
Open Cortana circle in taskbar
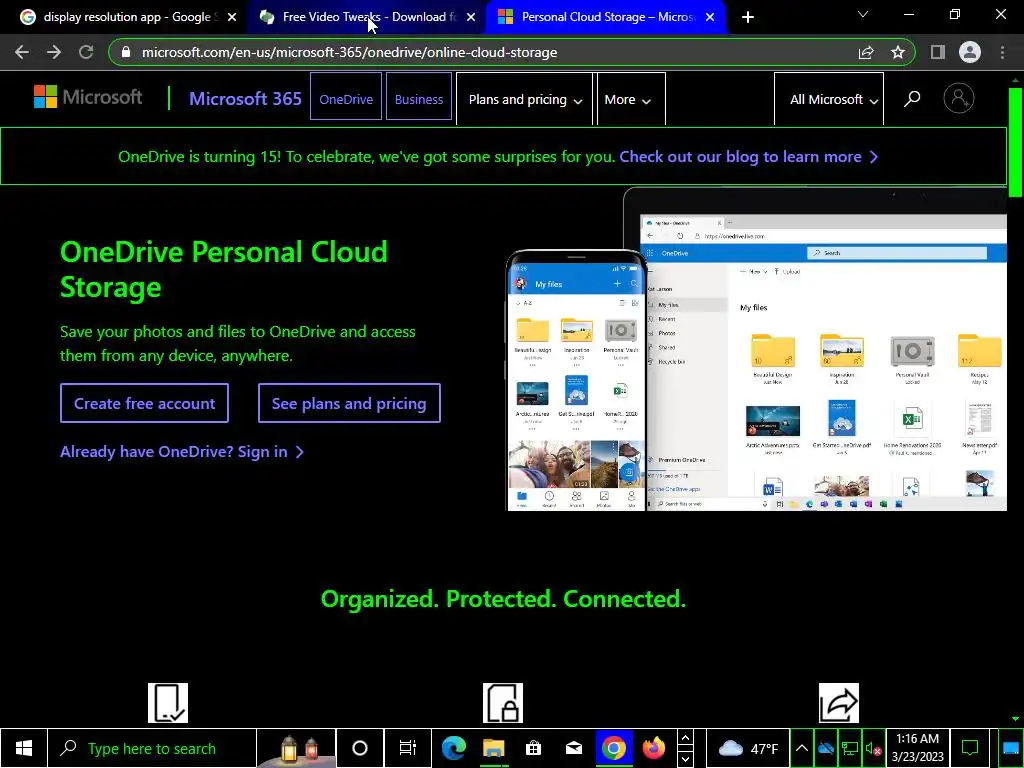coord(360,748)
